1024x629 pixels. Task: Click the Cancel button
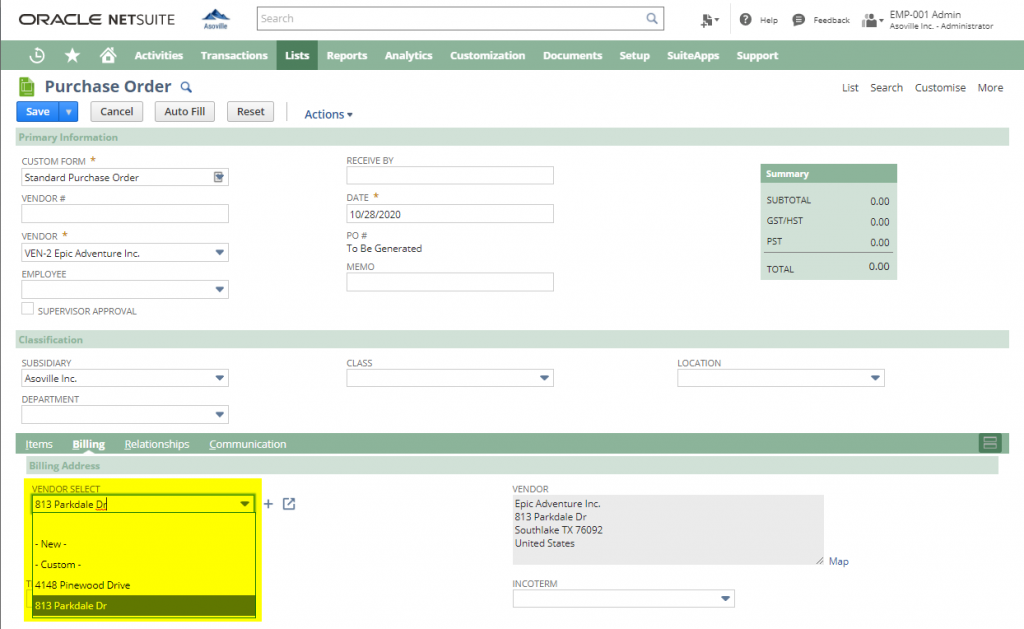[x=116, y=112]
